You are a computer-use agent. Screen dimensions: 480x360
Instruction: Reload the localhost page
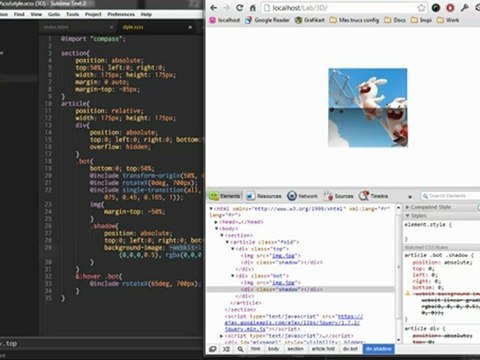(x=240, y=8)
